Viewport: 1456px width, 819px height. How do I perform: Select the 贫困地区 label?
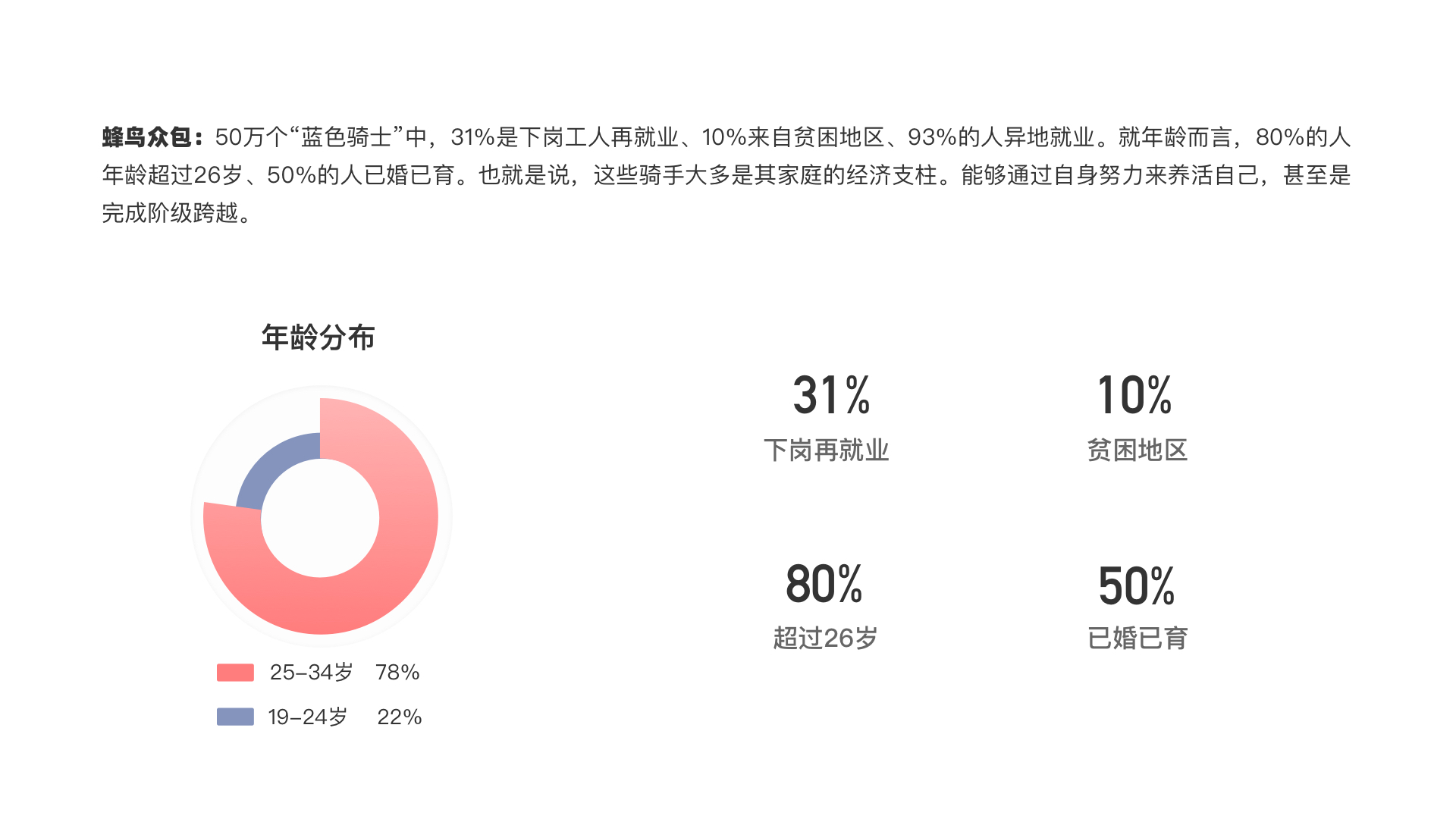pos(1137,450)
